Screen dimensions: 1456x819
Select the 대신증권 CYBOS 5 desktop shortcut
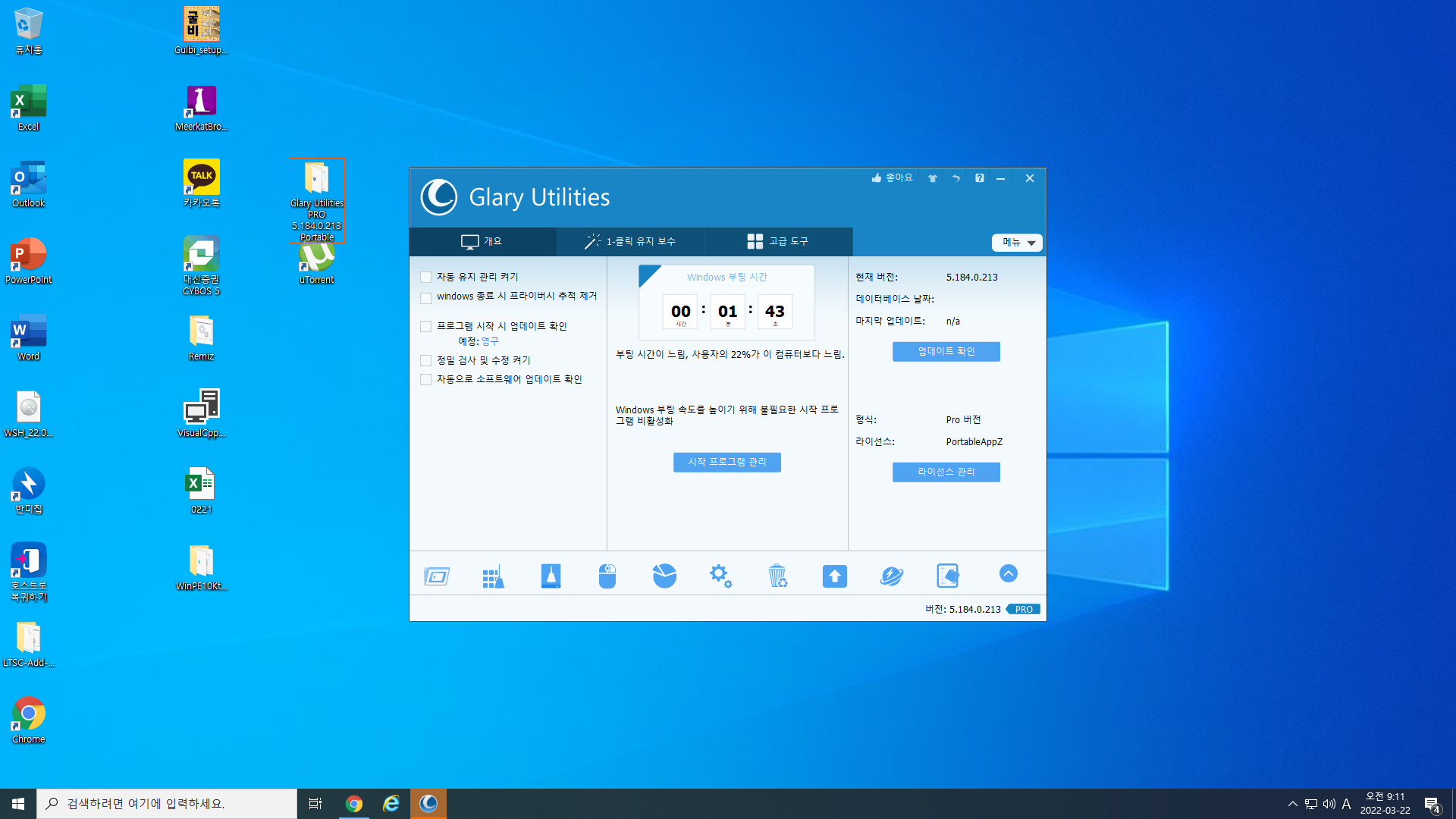(x=202, y=265)
